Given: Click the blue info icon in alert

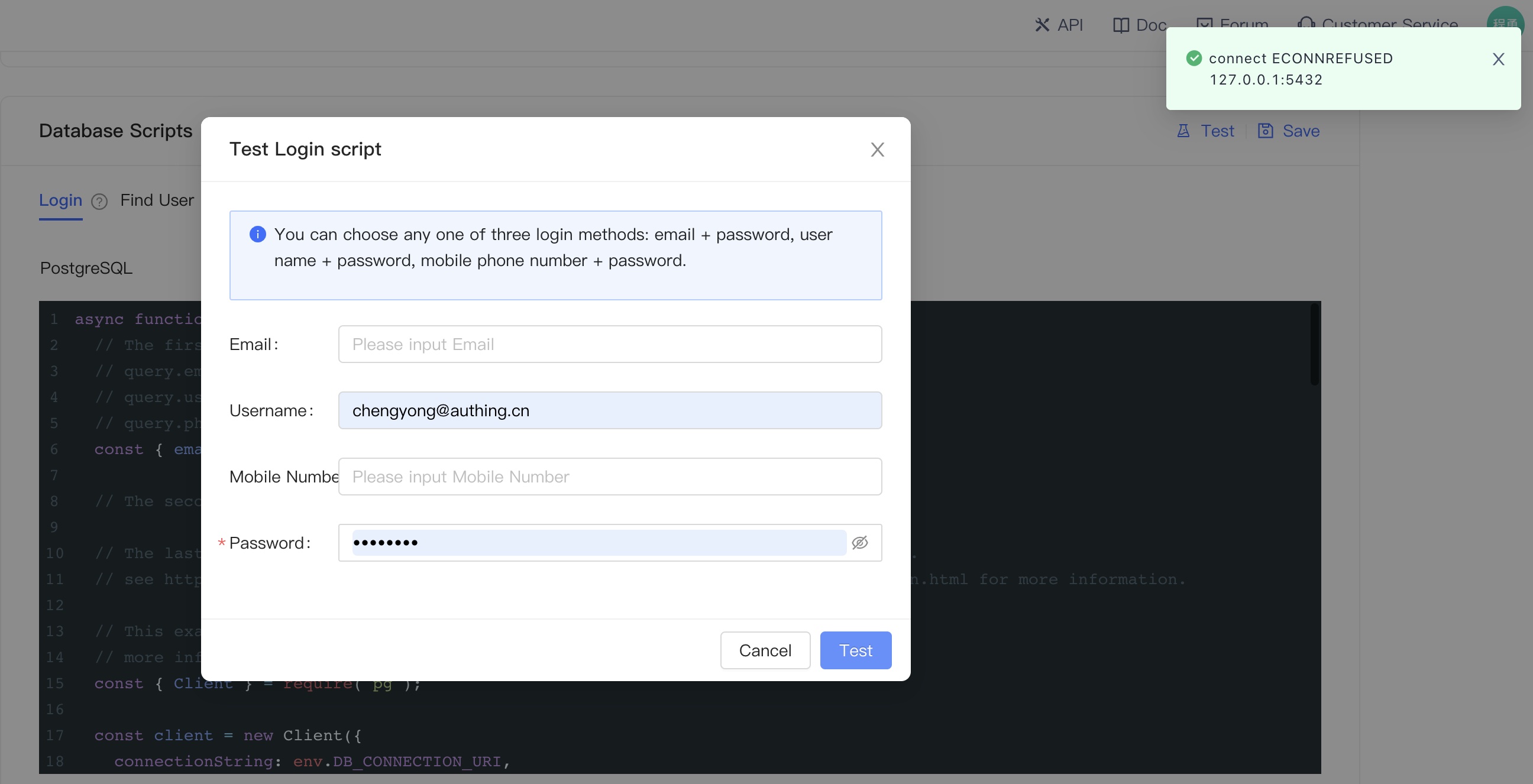Looking at the screenshot, I should coord(257,234).
